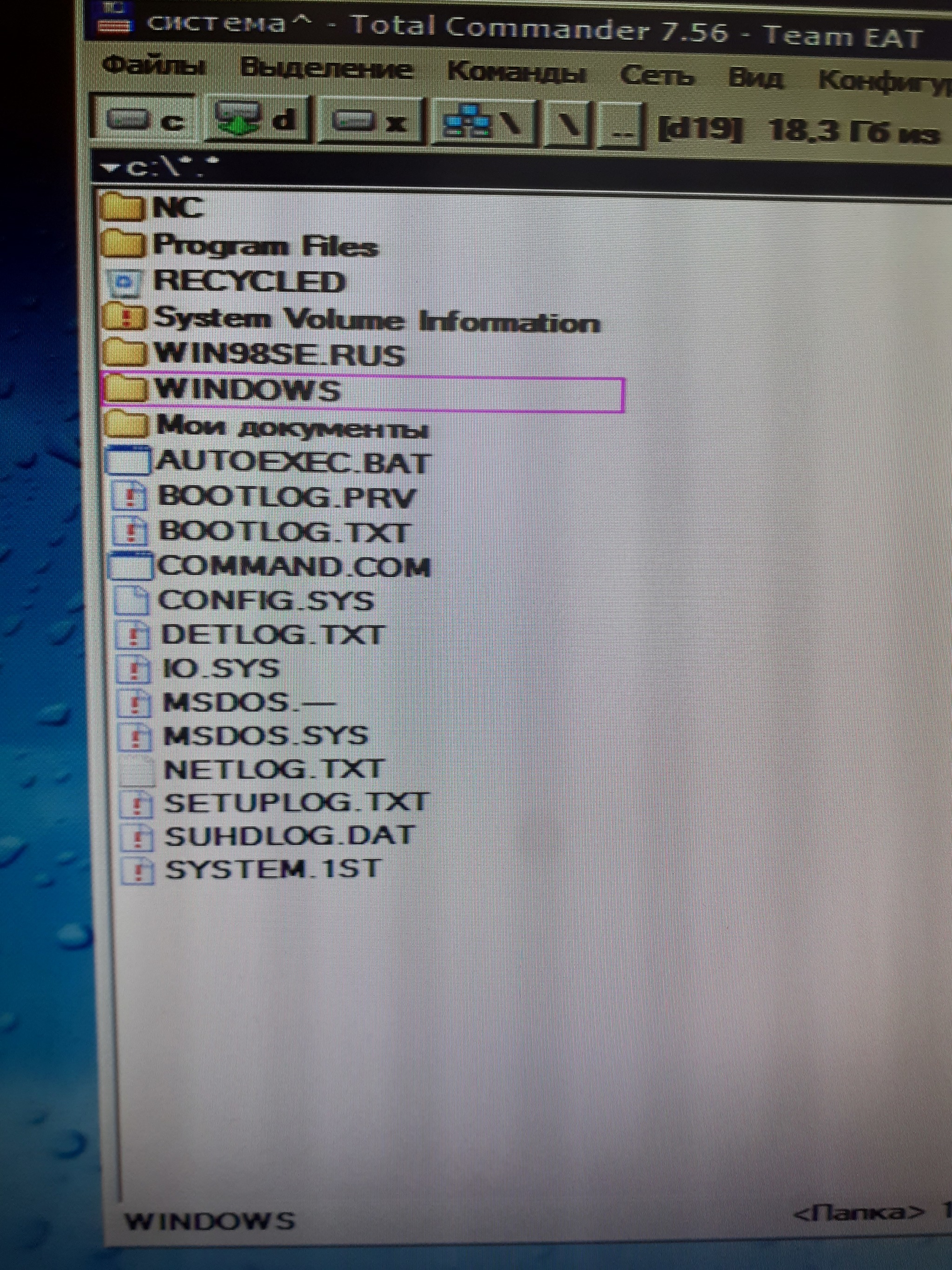The width and height of the screenshot is (952, 1270).
Task: Select the Program Files folder icon
Action: 122,243
